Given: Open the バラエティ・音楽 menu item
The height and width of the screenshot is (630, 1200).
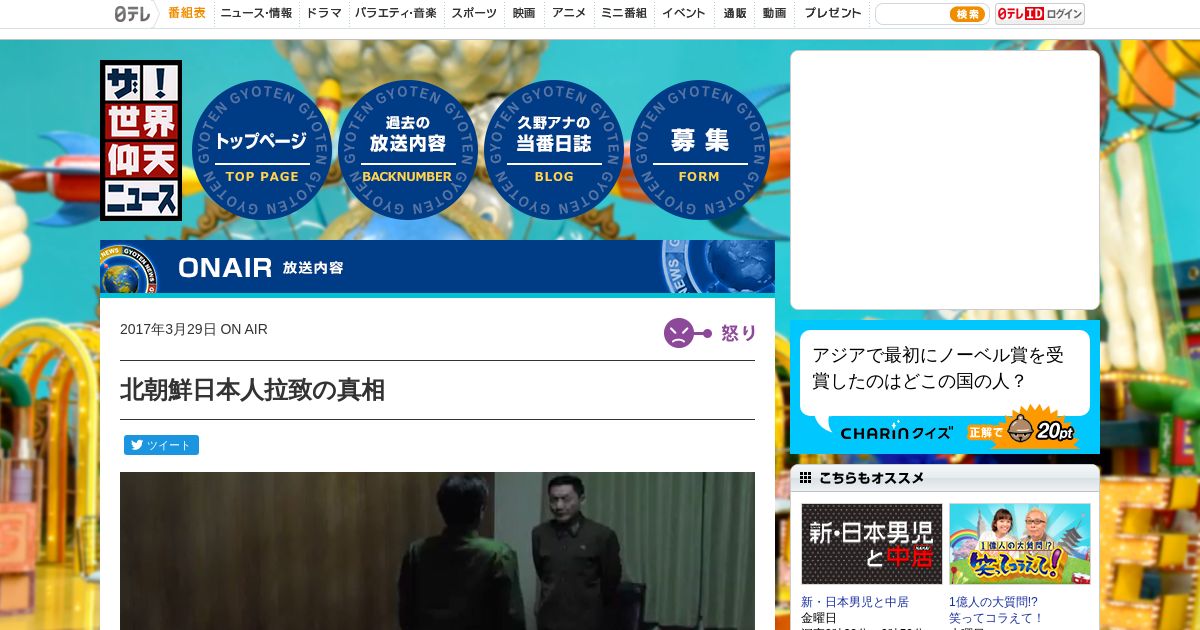Looking at the screenshot, I should pyautogui.click(x=396, y=14).
